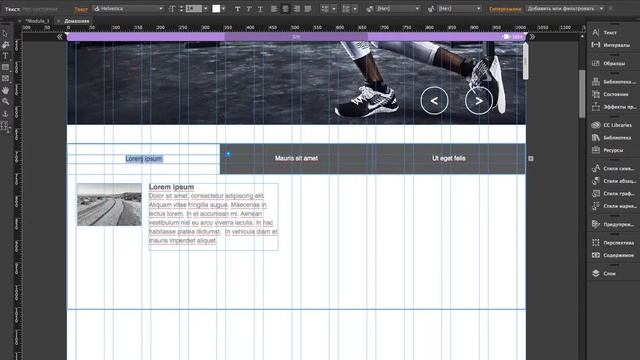The image size is (640, 360).
Task: Click the orange Гиперссылки label
Action: point(505,9)
